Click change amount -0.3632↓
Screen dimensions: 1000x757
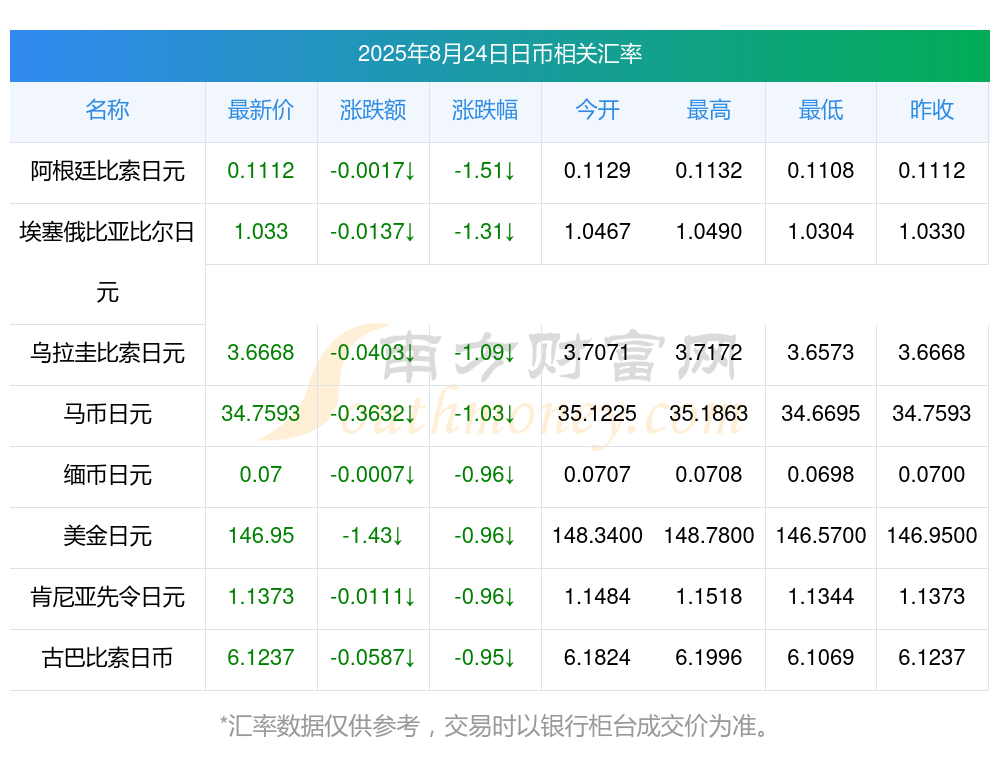point(373,413)
